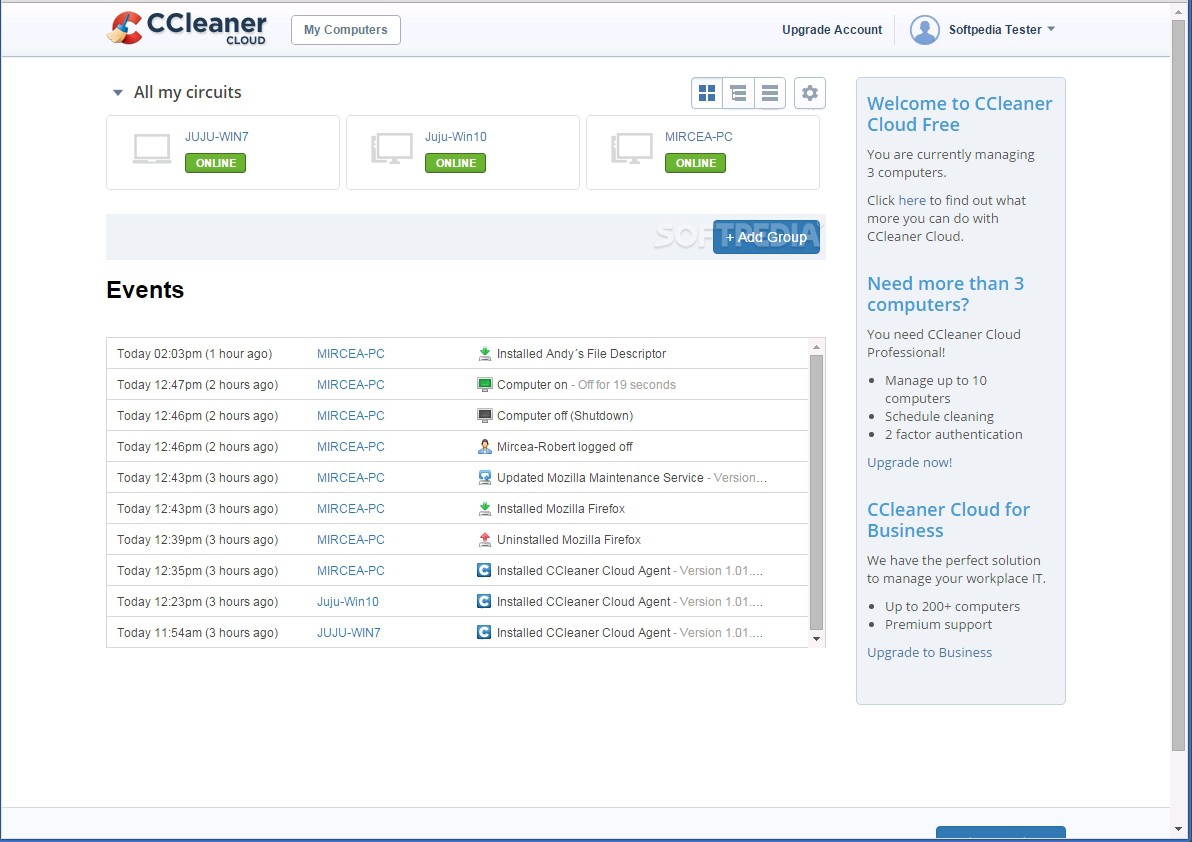1192x842 pixels.
Task: Open the JUJU-WIN7 computer link
Action: pyautogui.click(x=217, y=137)
